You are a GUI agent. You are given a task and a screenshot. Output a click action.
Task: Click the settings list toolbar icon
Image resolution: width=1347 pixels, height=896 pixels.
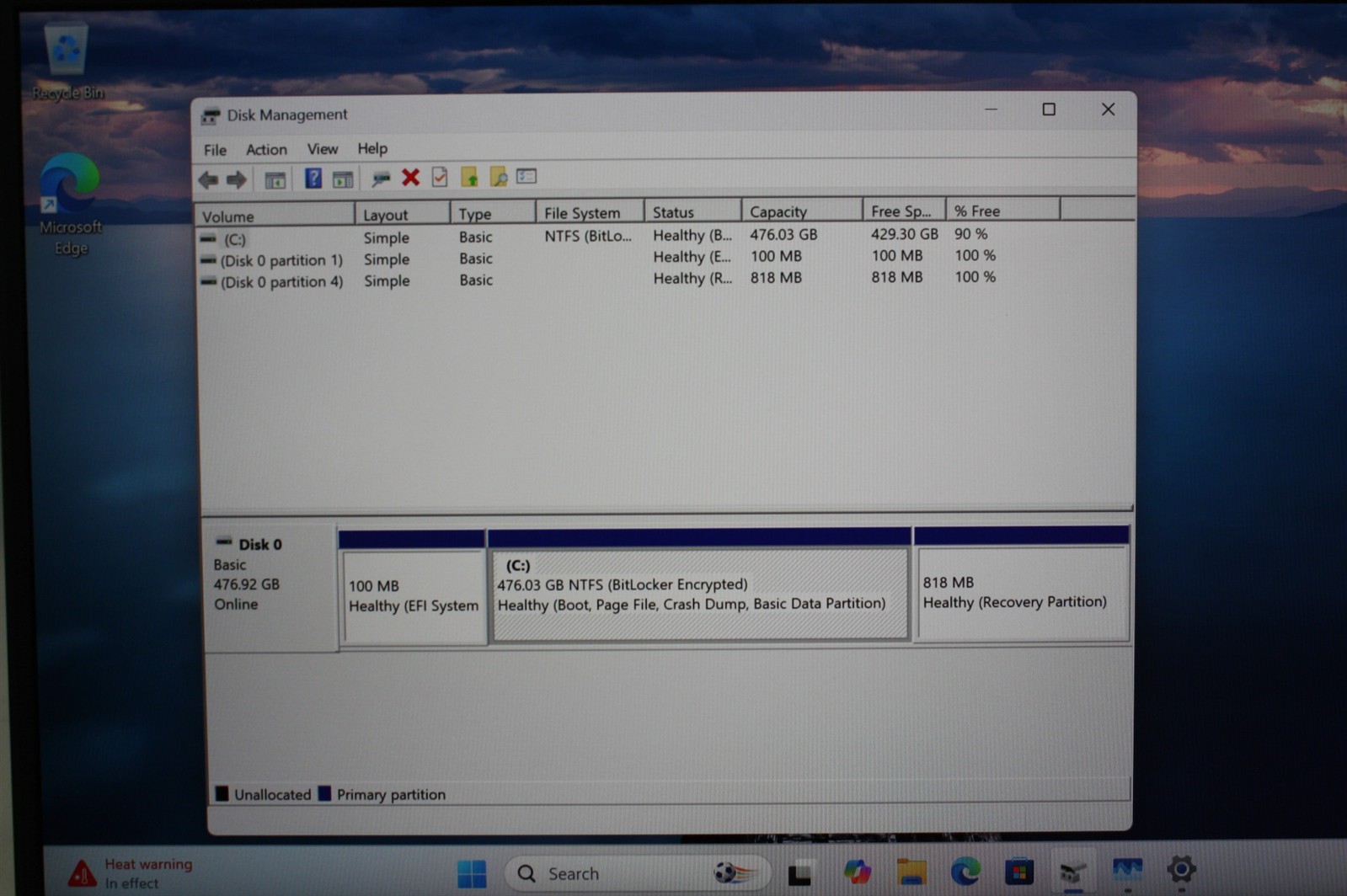click(527, 176)
